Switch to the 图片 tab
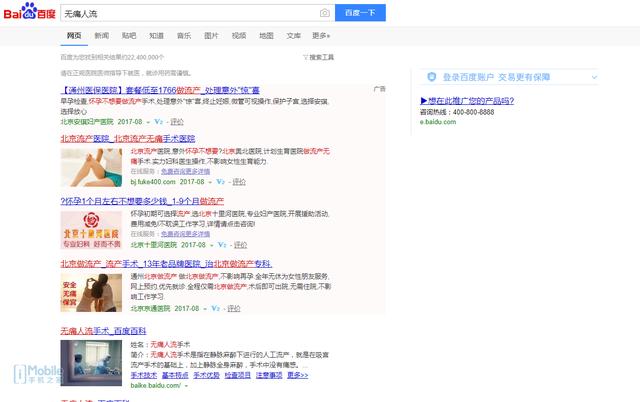Screen dimensions: 640x402 (x=211, y=35)
